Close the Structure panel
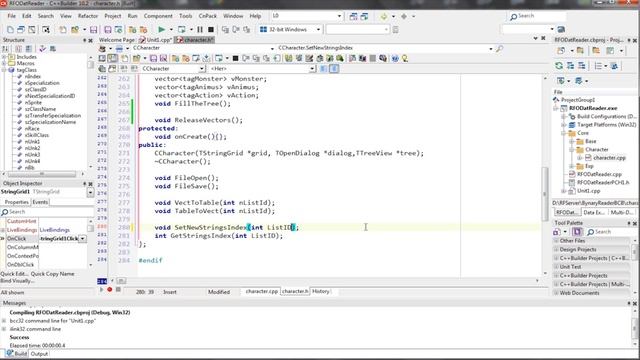 (91, 40)
